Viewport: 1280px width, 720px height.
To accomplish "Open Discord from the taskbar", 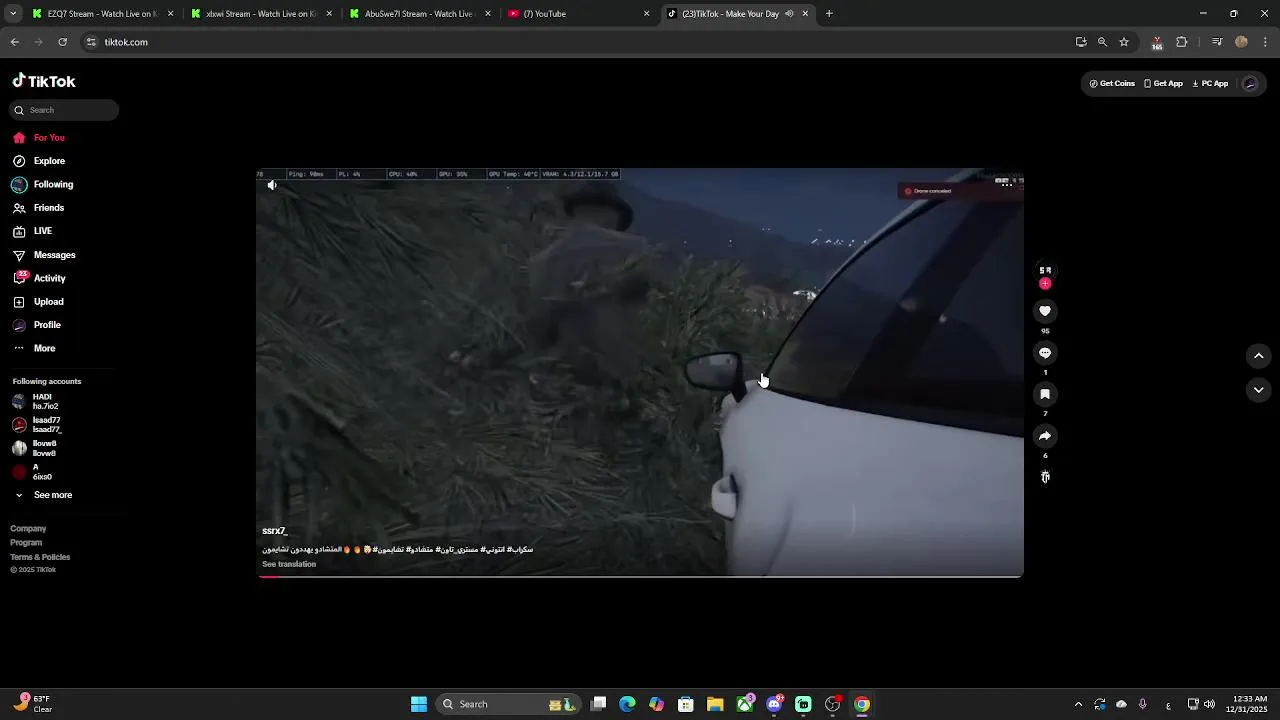I will (x=774, y=704).
